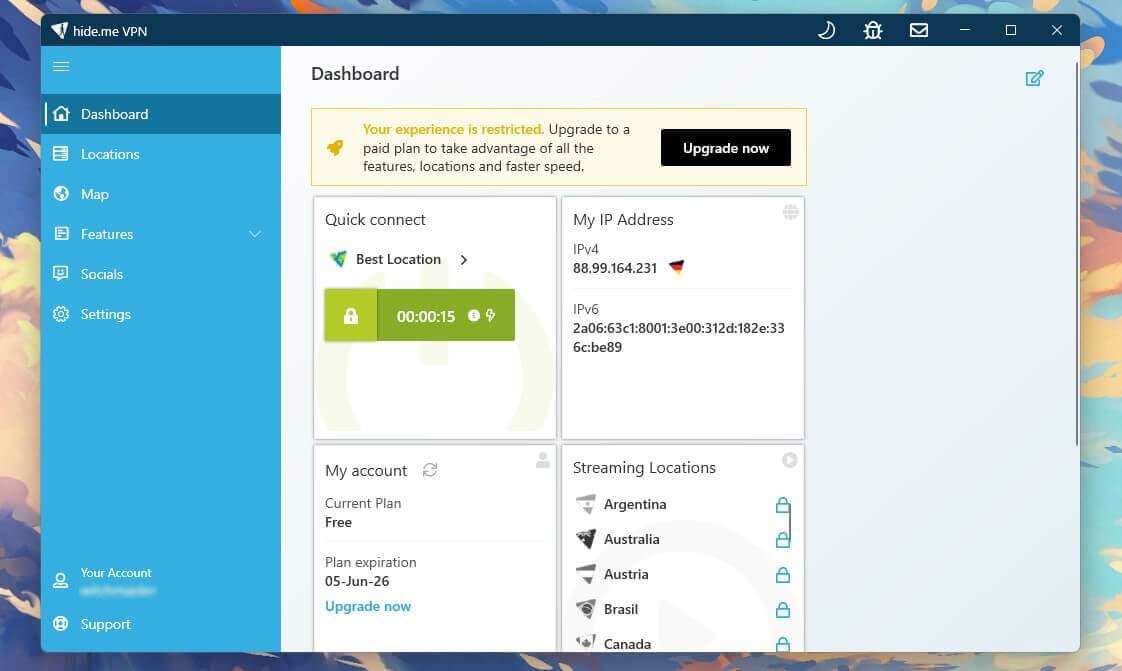
Task: Click the play icon in Streaming Locations
Action: (x=789, y=460)
